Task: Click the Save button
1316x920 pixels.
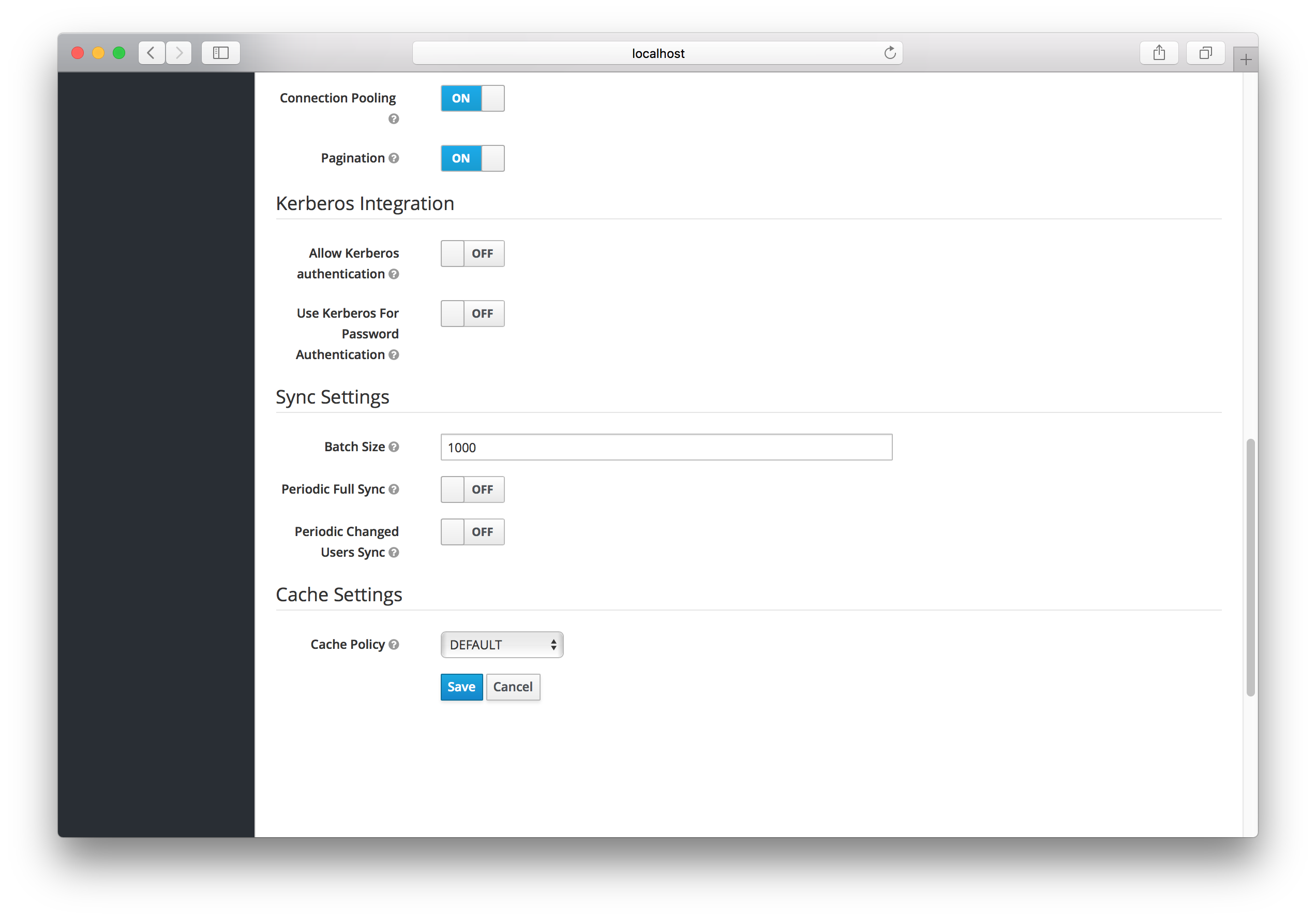Action: pos(461,687)
